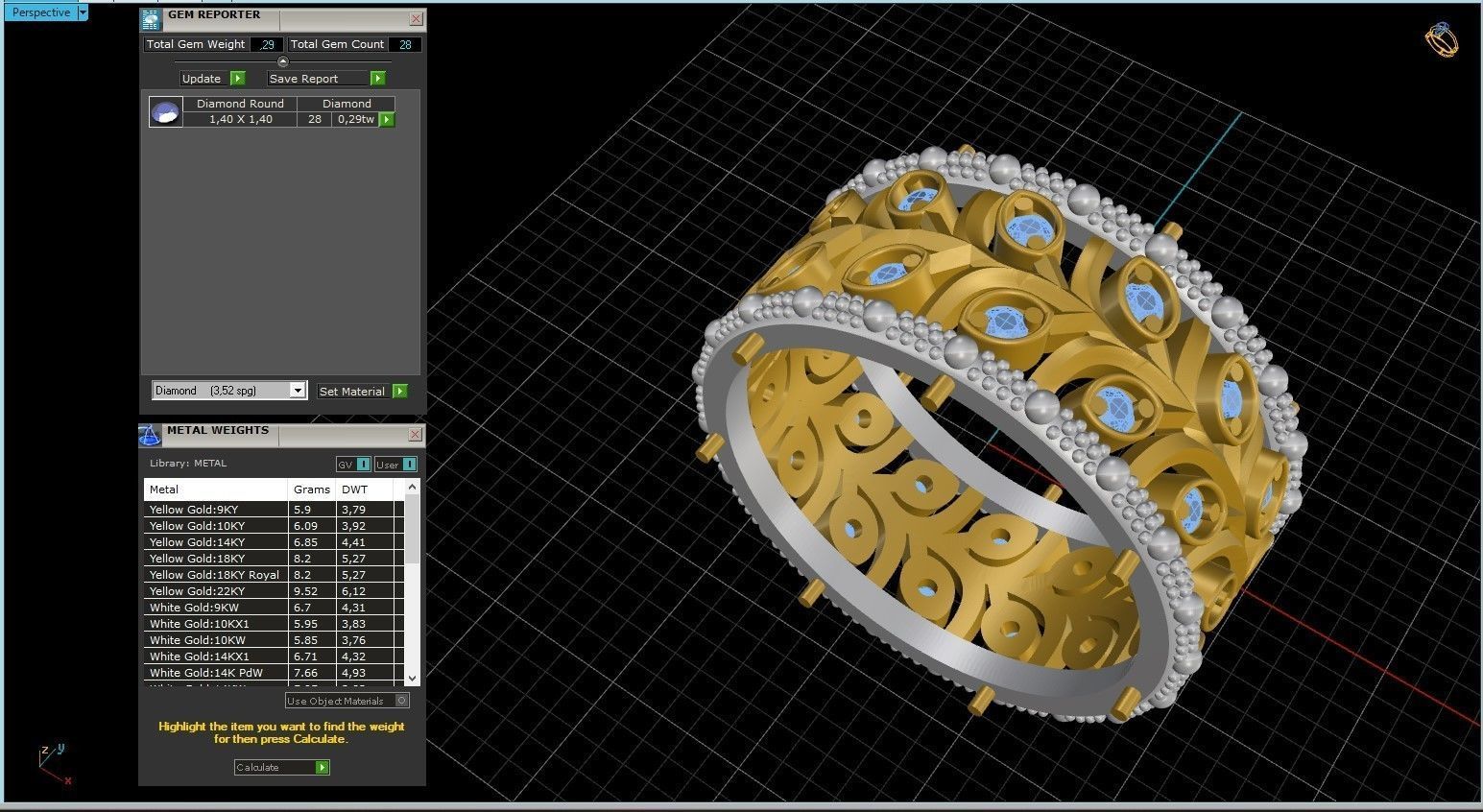Close the Gem Reporter panel

click(416, 18)
